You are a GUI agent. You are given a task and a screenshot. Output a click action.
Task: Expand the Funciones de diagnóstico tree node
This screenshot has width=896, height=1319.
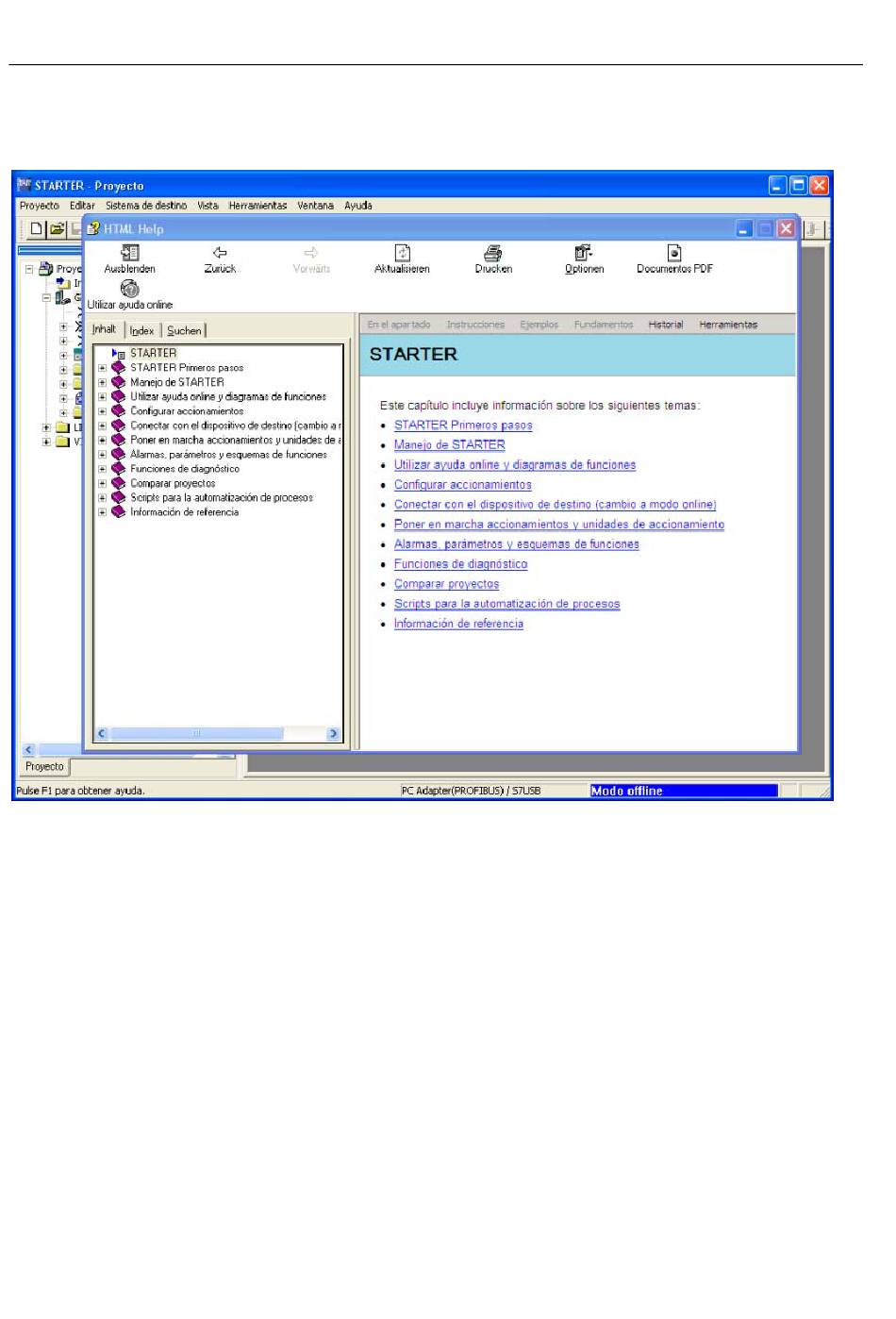coord(102,469)
